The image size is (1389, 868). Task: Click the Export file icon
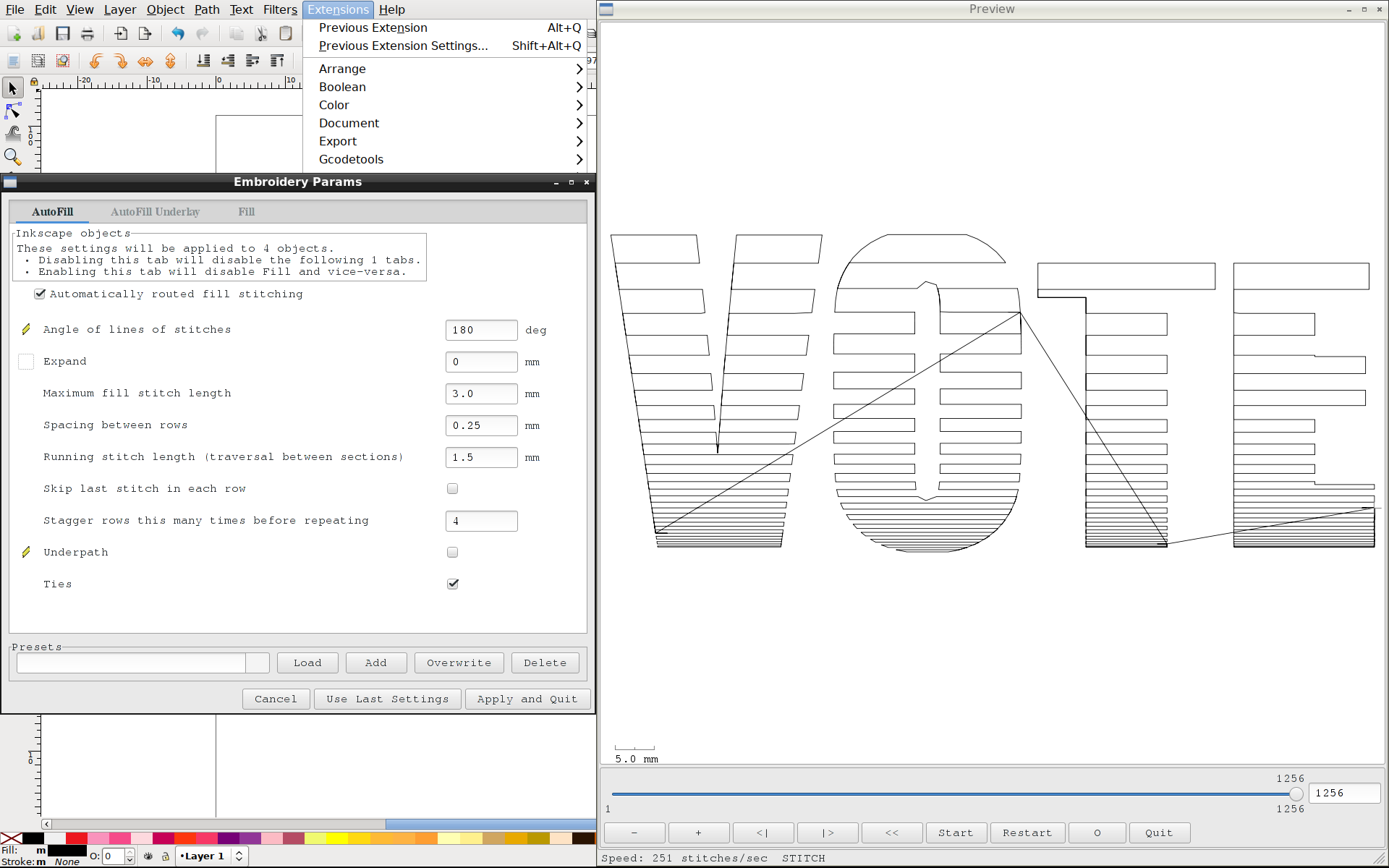pyautogui.click(x=145, y=34)
